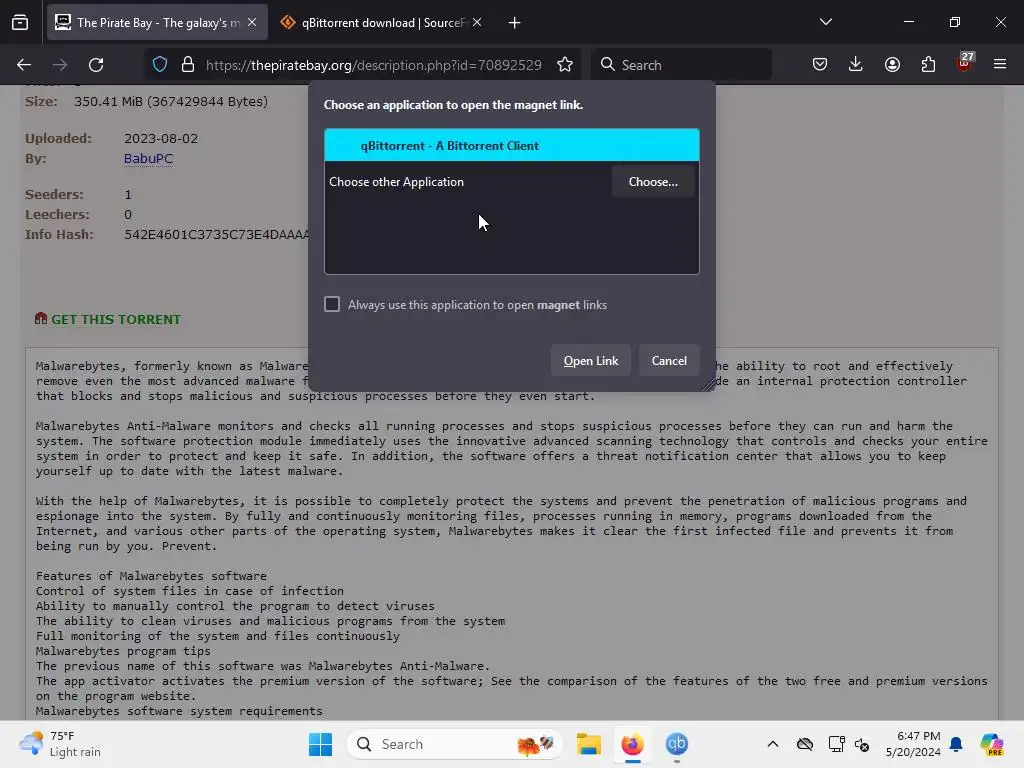Screen dimensions: 1024x768
Task: Go back to the previous page
Action: coord(24,65)
